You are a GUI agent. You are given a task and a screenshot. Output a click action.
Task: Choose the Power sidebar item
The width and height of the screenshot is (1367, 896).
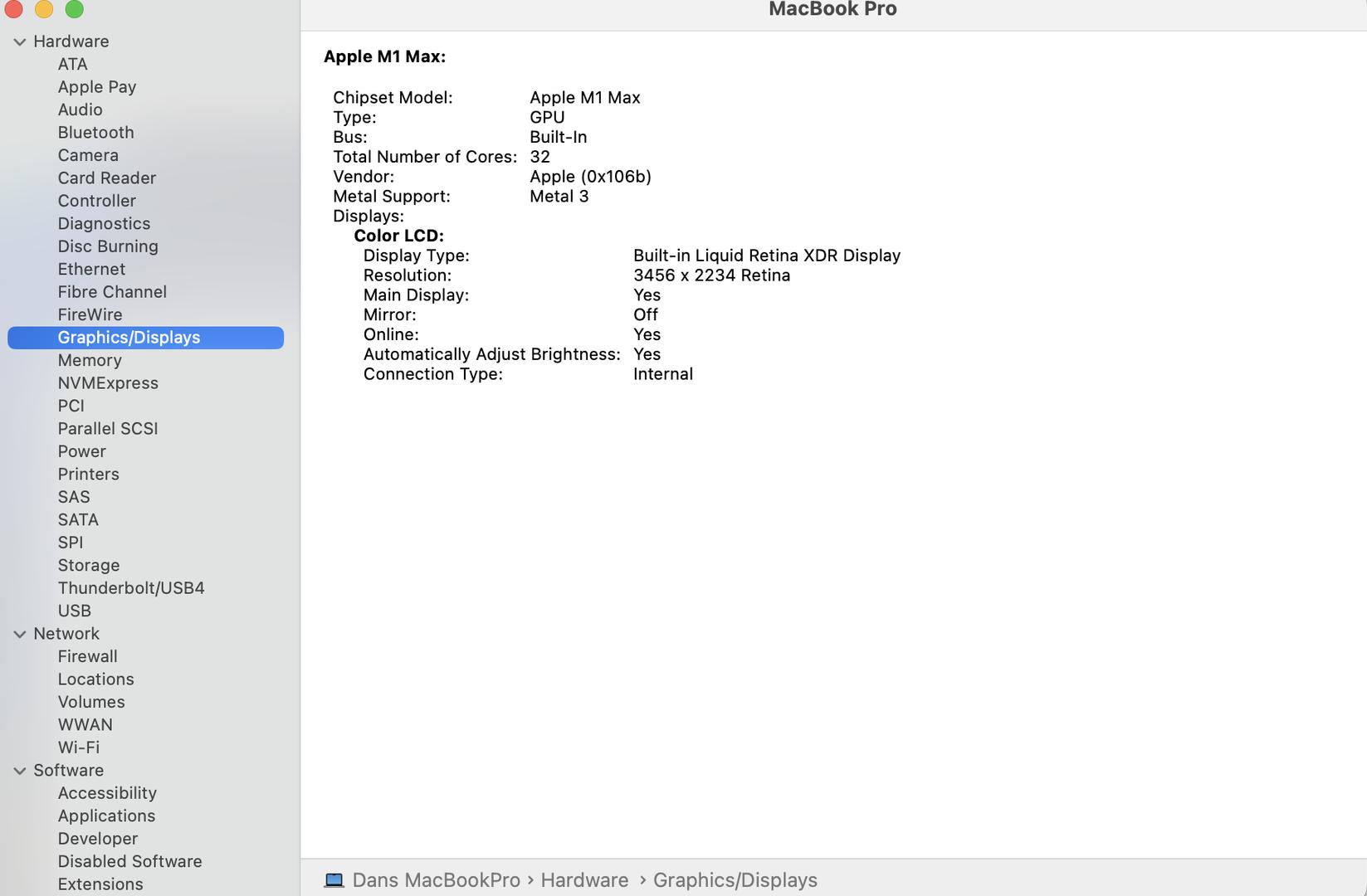point(81,451)
